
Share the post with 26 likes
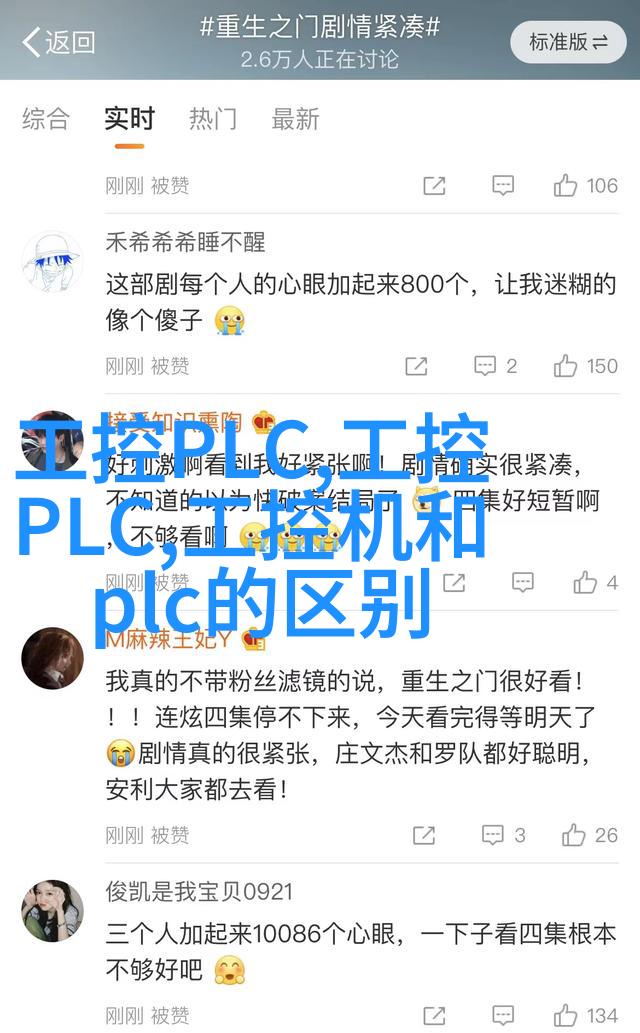[x=424, y=835]
